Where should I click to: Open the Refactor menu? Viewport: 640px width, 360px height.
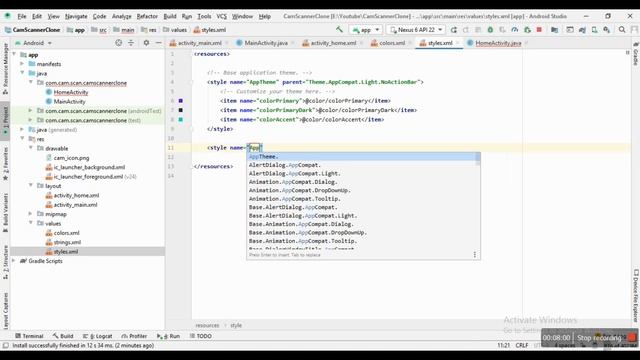click(x=147, y=16)
